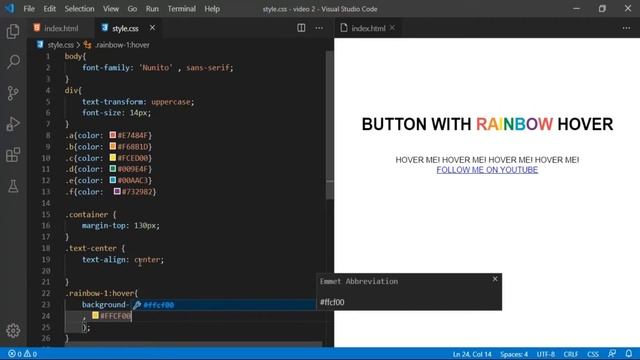640x360 pixels.
Task: Change encoding via UTF-8 status item
Action: click(x=545, y=354)
